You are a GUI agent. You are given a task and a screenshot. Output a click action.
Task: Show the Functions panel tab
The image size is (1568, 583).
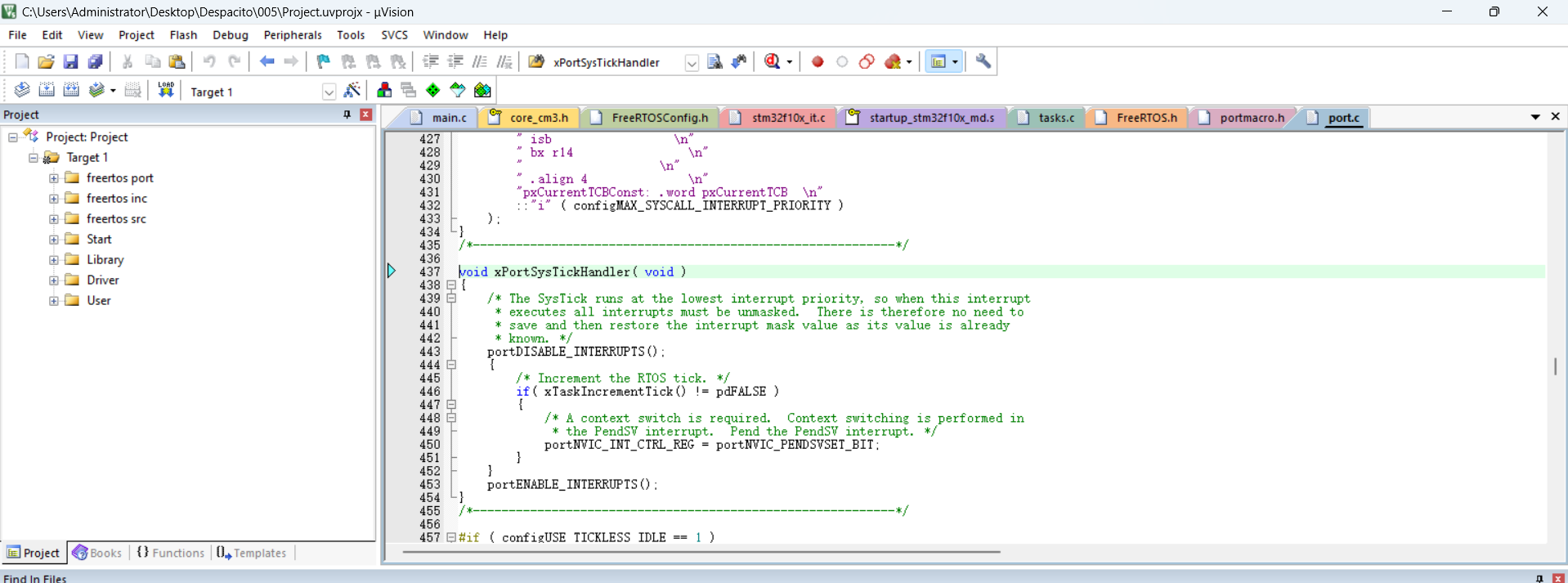[170, 553]
